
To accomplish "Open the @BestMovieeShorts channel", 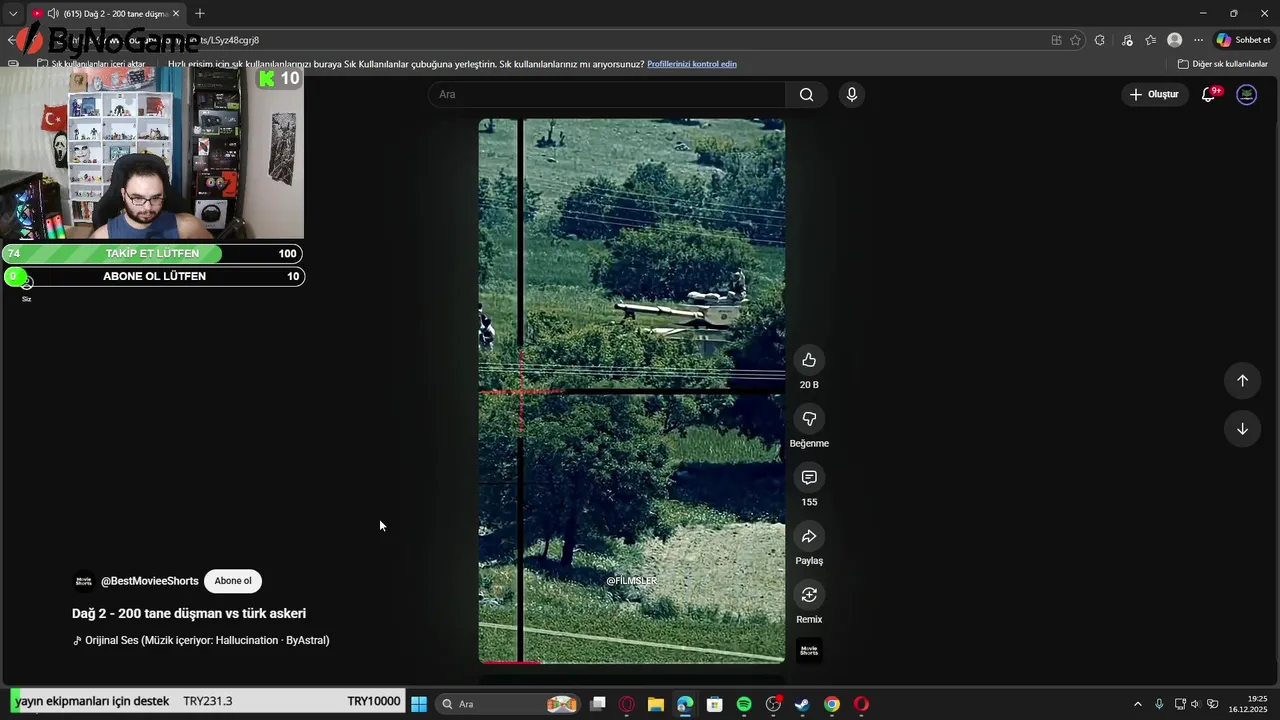I will [150, 581].
